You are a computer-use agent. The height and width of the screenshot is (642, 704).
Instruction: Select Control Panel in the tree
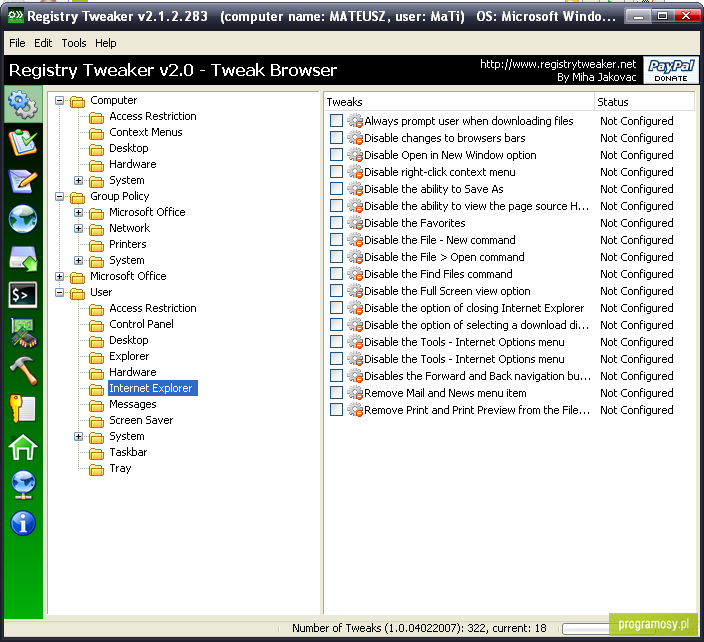pos(141,324)
